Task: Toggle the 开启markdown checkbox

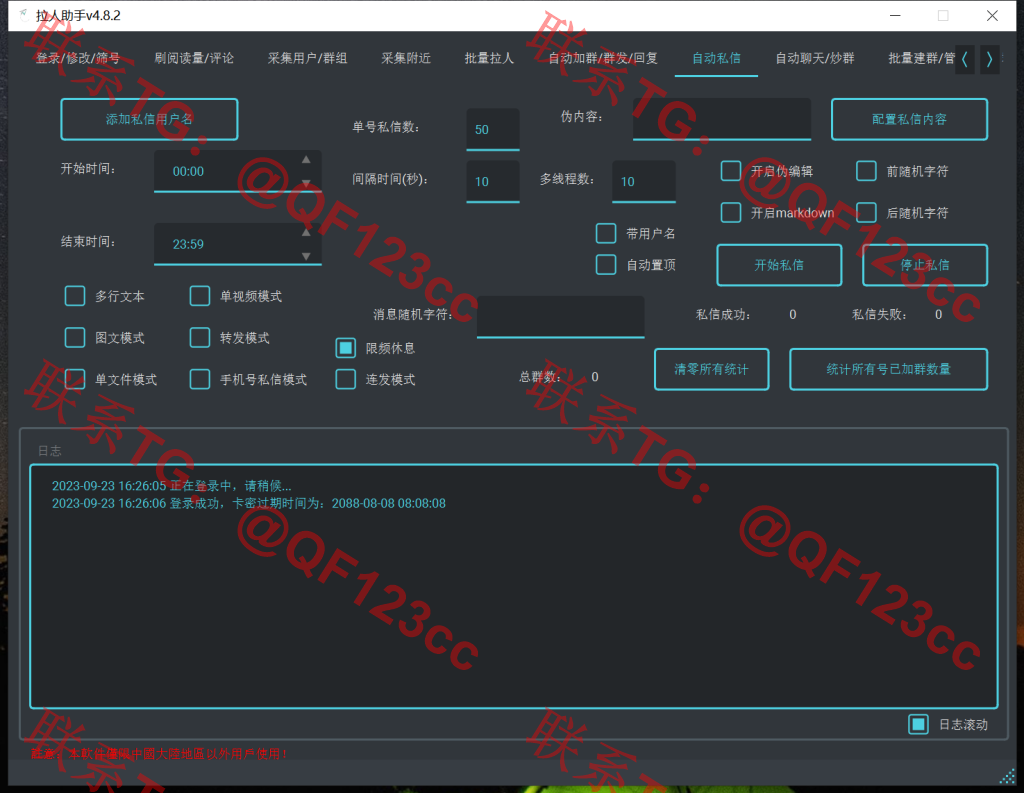Action: [x=731, y=212]
